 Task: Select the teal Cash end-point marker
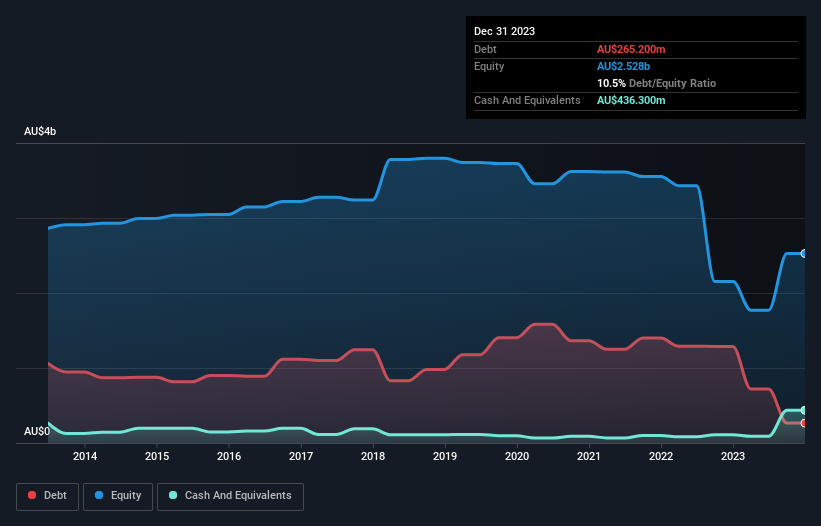click(x=804, y=410)
